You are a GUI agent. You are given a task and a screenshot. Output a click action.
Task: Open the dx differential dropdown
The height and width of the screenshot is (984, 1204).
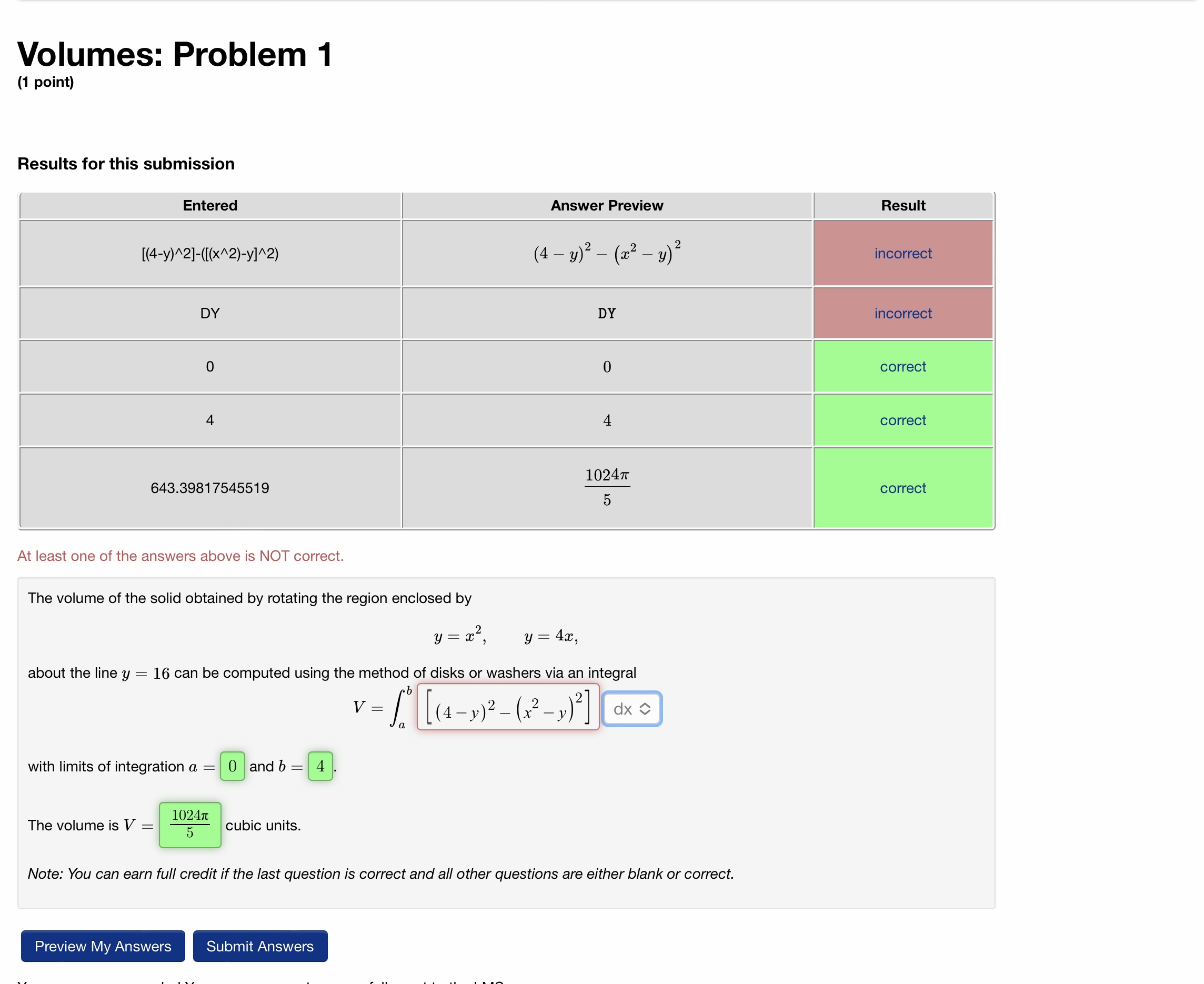[630, 708]
